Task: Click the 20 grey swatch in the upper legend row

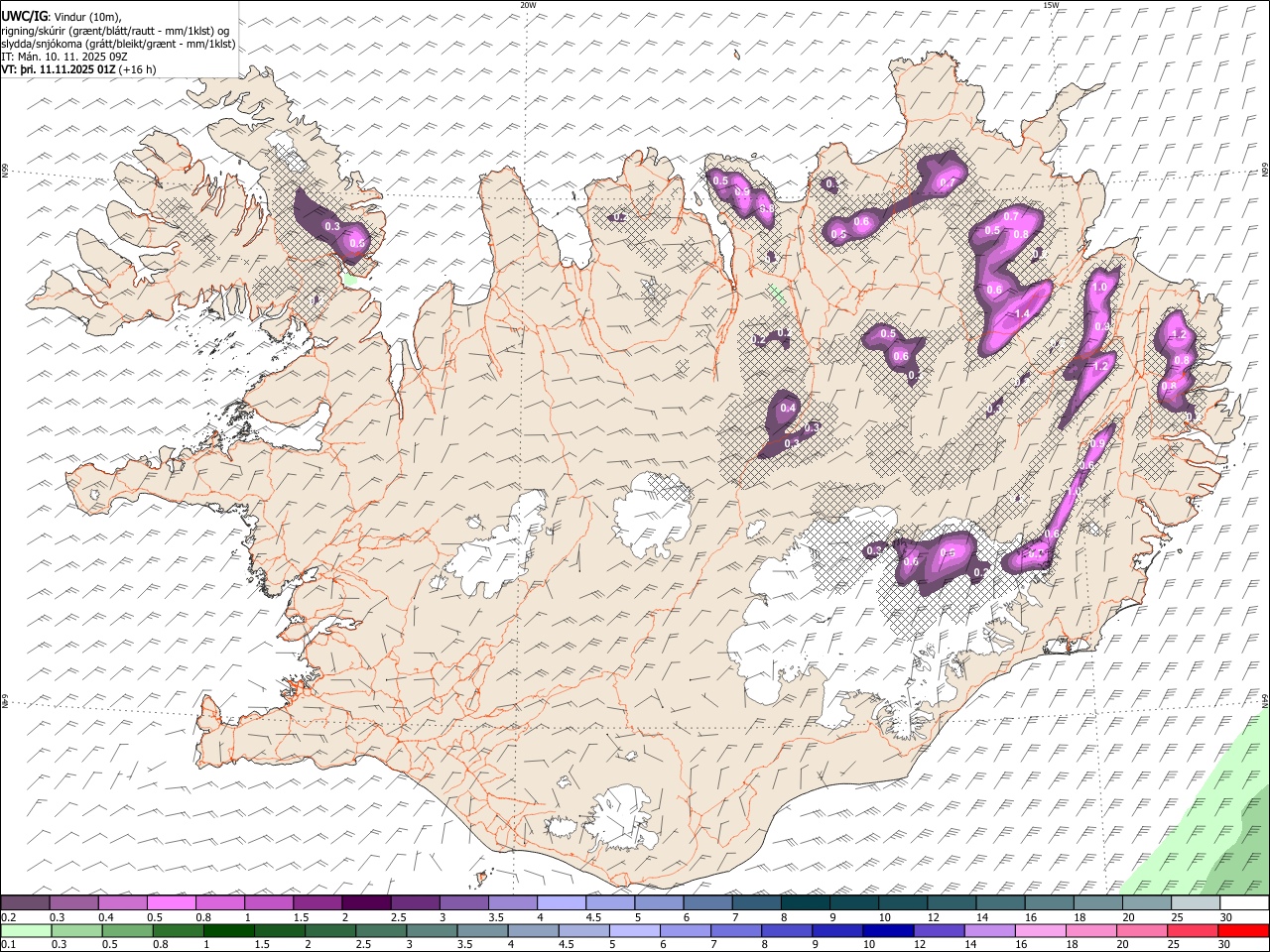Action: [1146, 903]
